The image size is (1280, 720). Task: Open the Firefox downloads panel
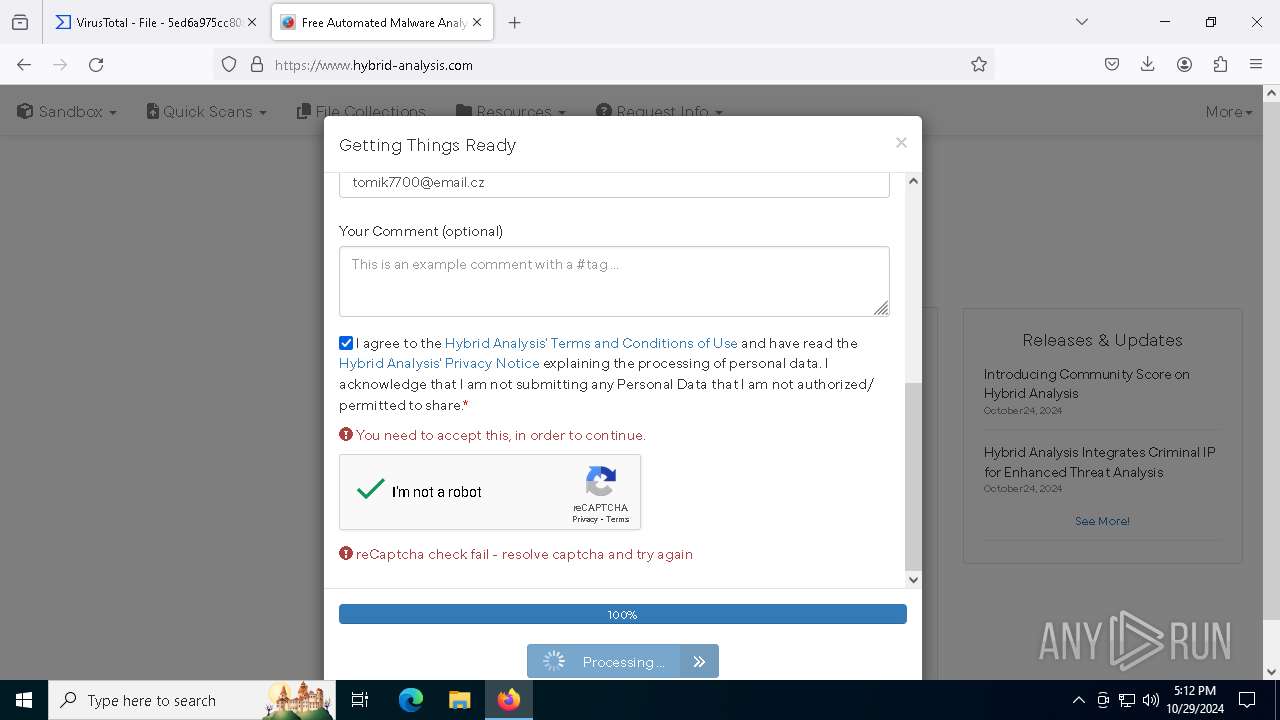[x=1148, y=64]
